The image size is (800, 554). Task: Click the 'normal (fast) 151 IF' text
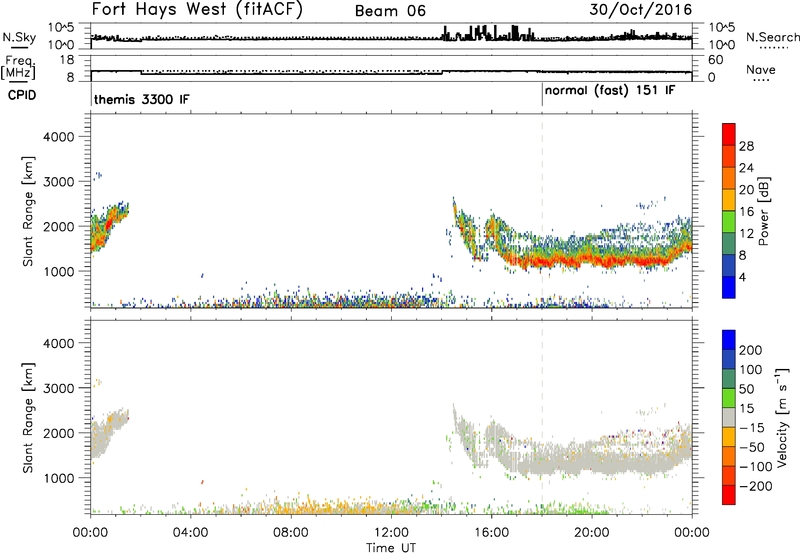coord(610,91)
